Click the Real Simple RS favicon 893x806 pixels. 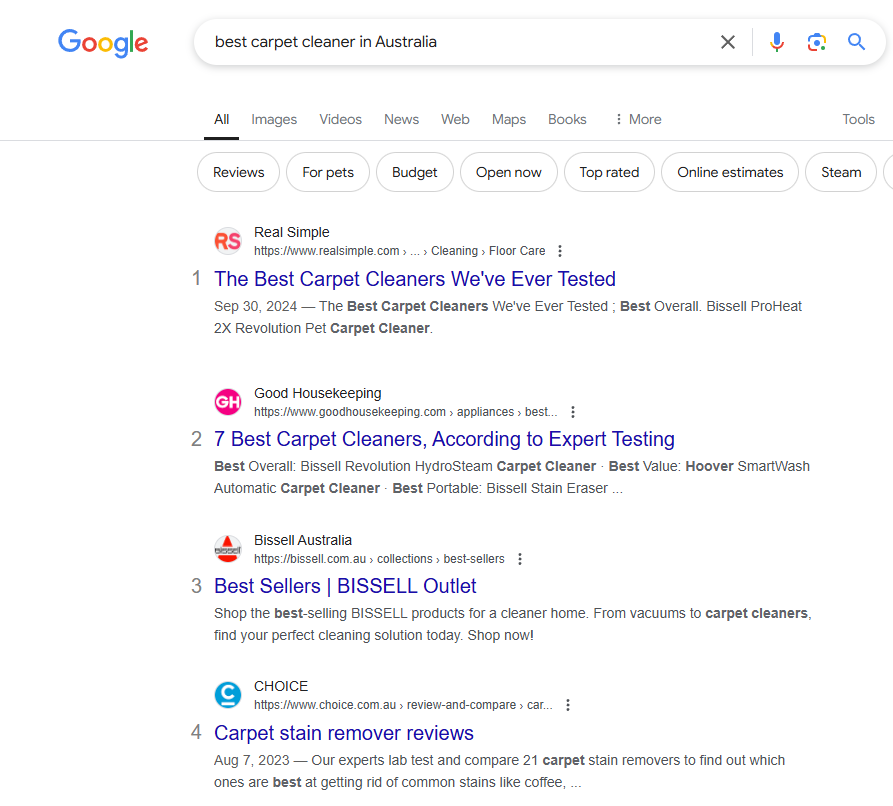(x=228, y=241)
